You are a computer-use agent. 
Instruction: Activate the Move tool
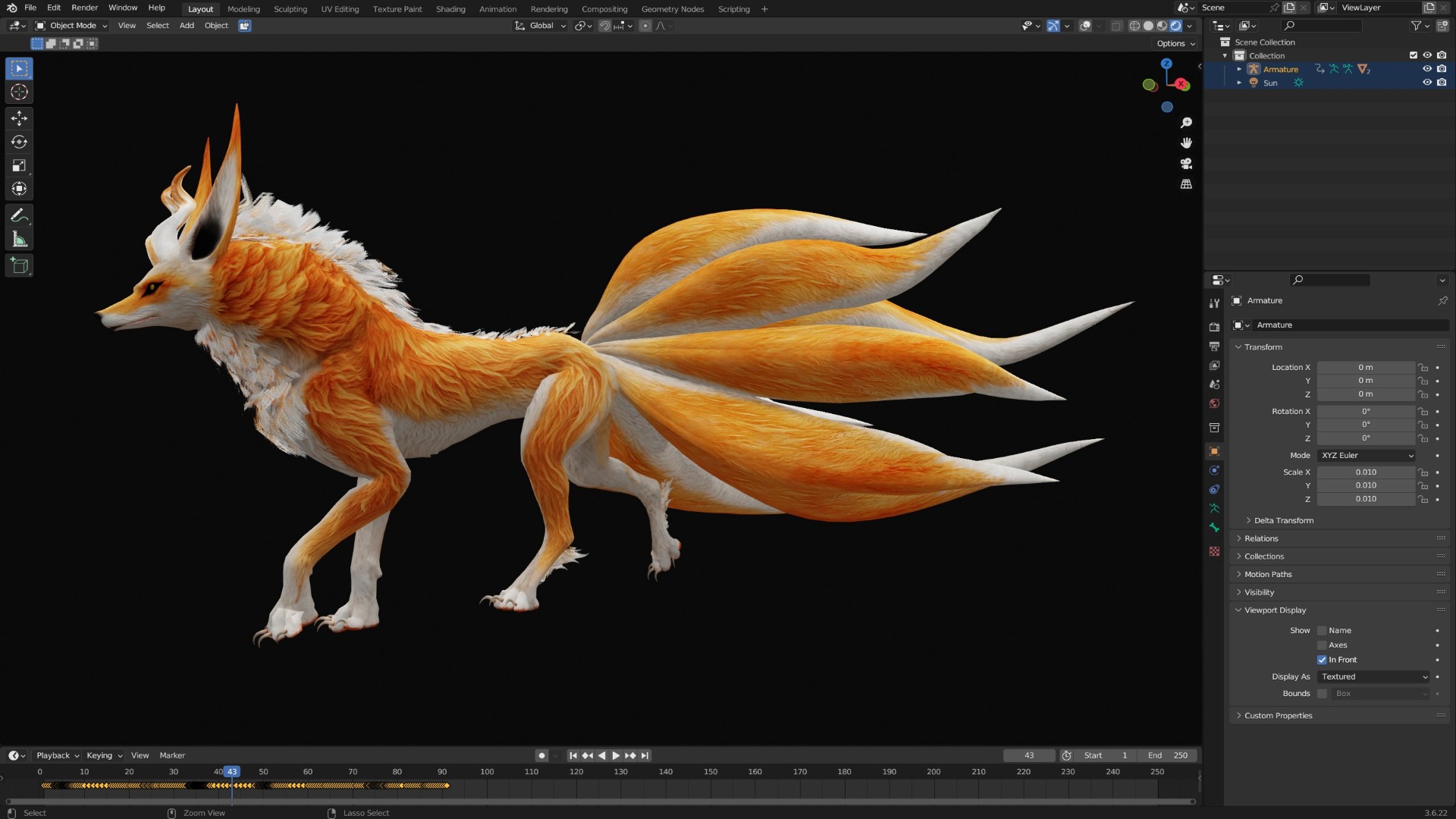coord(19,118)
